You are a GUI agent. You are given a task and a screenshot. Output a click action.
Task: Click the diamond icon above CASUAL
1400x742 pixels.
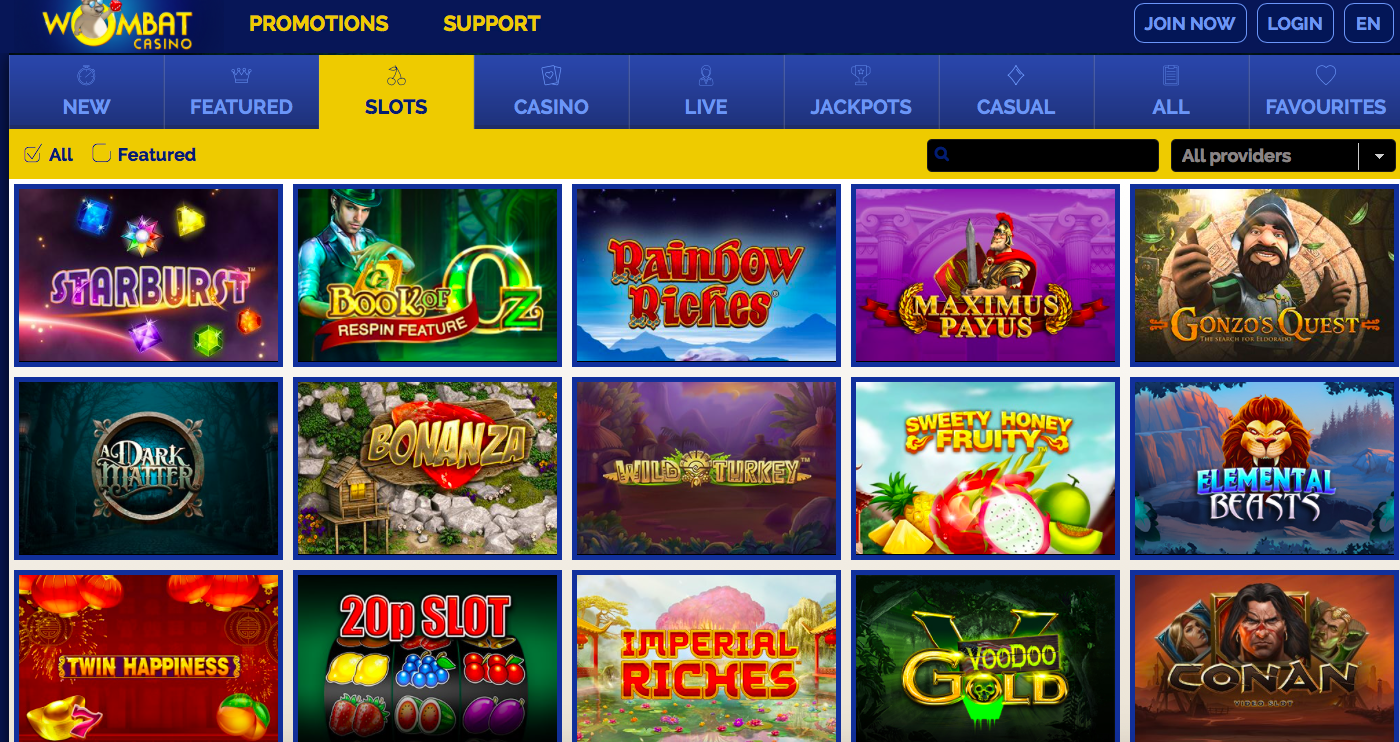(1016, 75)
